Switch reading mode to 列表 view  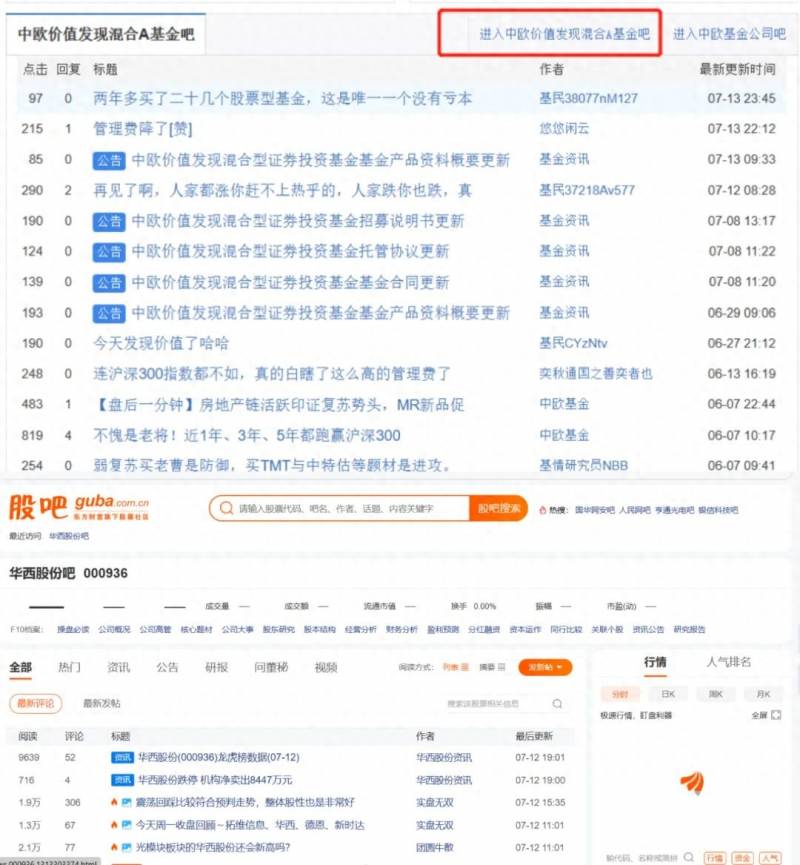point(456,667)
